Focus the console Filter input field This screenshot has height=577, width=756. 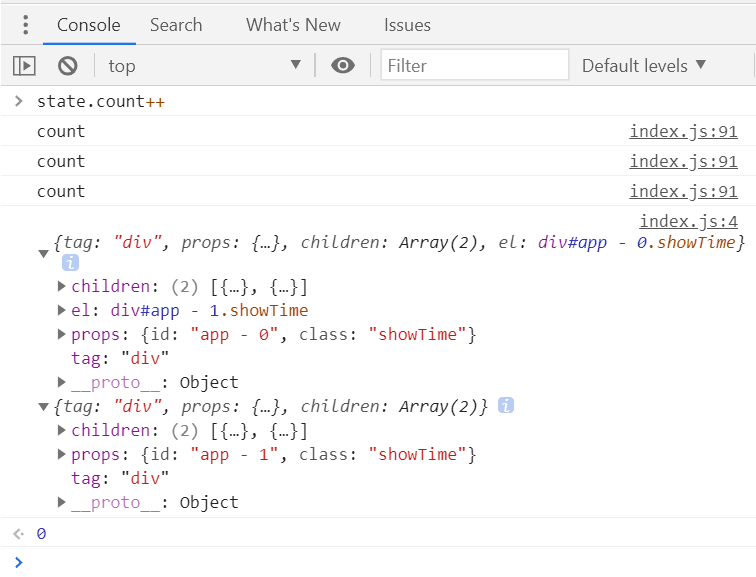tap(474, 65)
